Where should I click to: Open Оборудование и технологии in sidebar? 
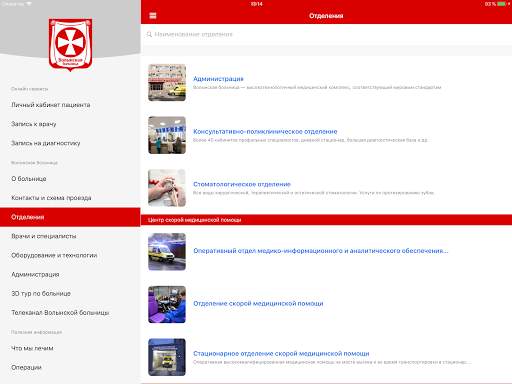pyautogui.click(x=54, y=255)
